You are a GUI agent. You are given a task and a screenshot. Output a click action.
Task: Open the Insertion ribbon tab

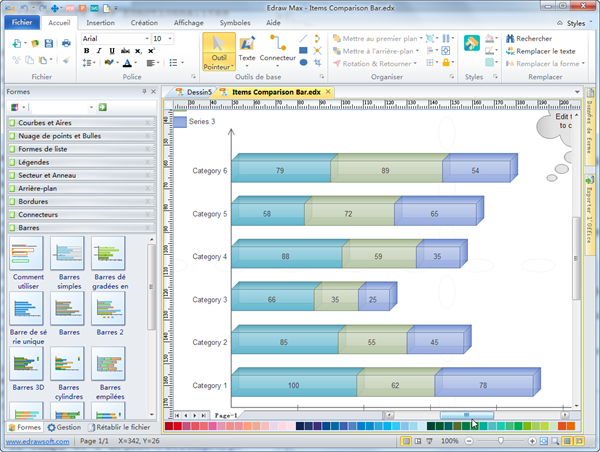click(100, 21)
